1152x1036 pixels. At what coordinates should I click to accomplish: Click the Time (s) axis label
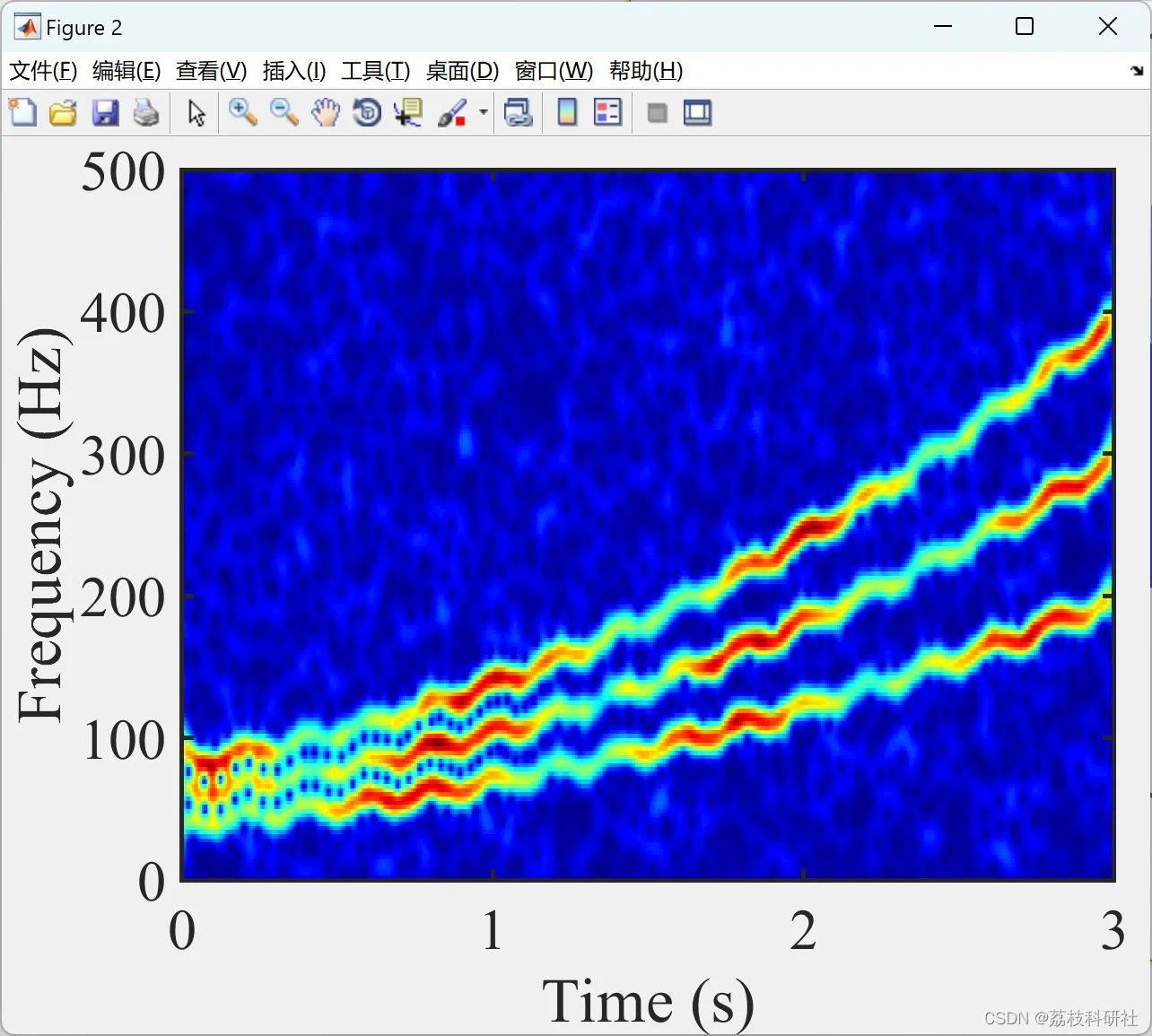648,1001
